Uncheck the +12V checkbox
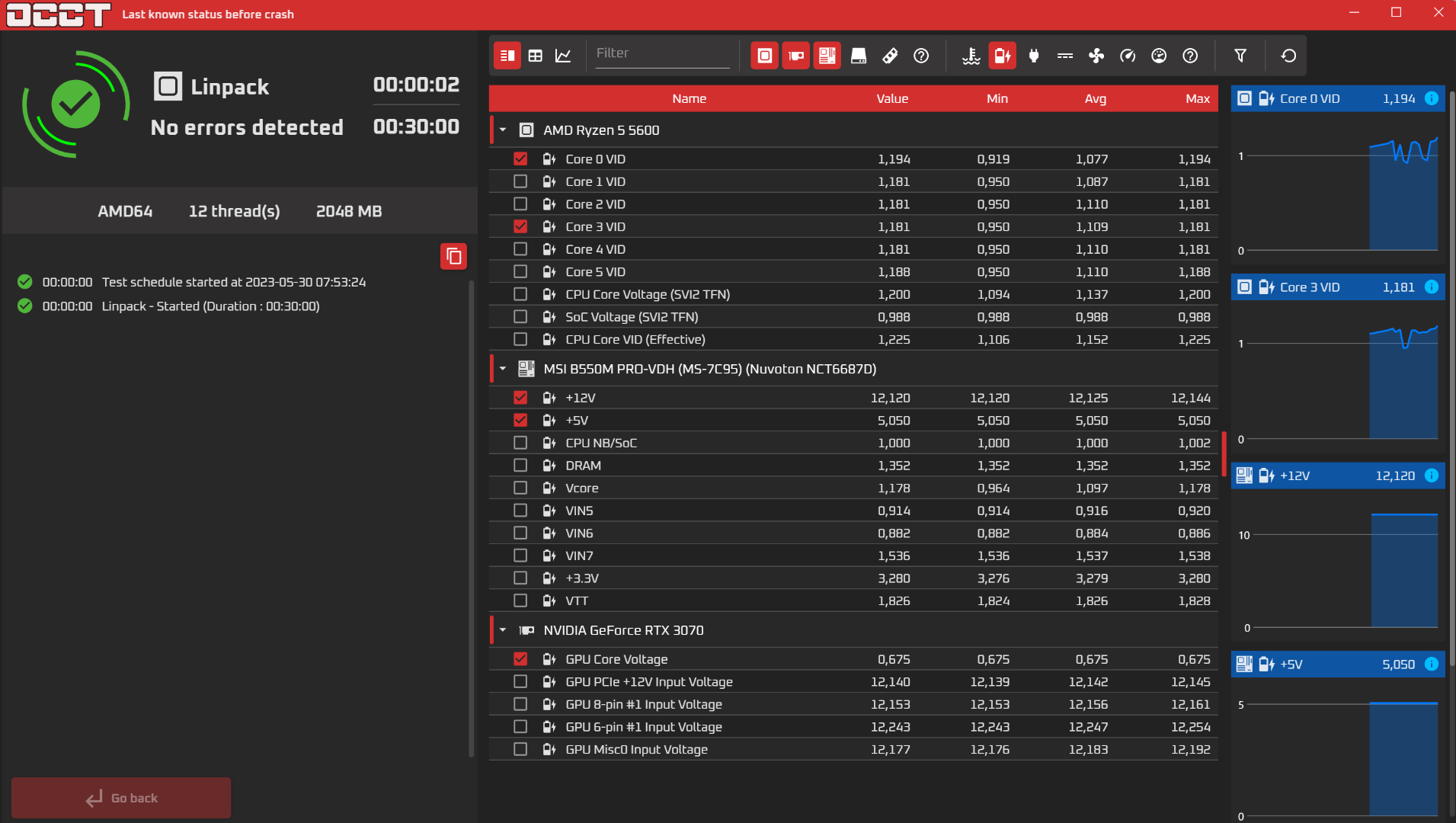Viewport: 1456px width, 823px height. tap(520, 398)
